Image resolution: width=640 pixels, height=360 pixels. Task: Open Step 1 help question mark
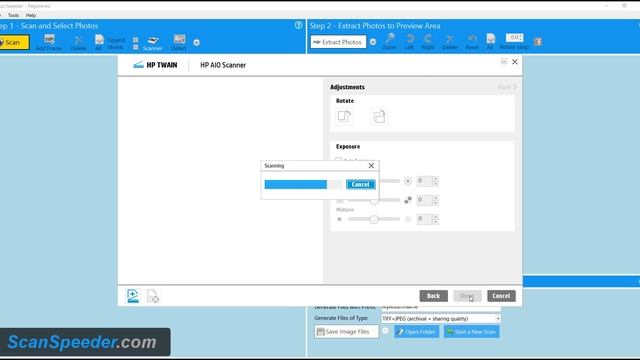tap(298, 25)
